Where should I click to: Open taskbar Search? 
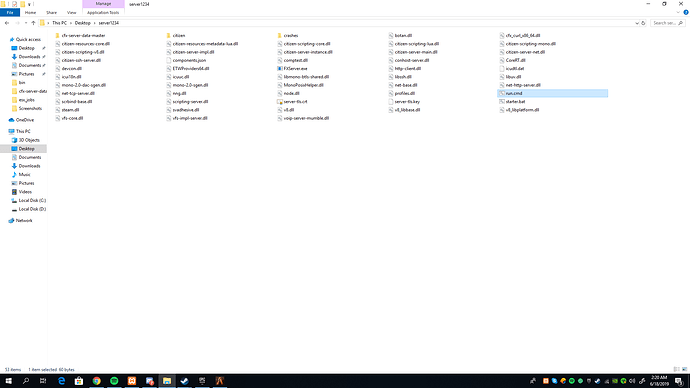click(x=26, y=381)
